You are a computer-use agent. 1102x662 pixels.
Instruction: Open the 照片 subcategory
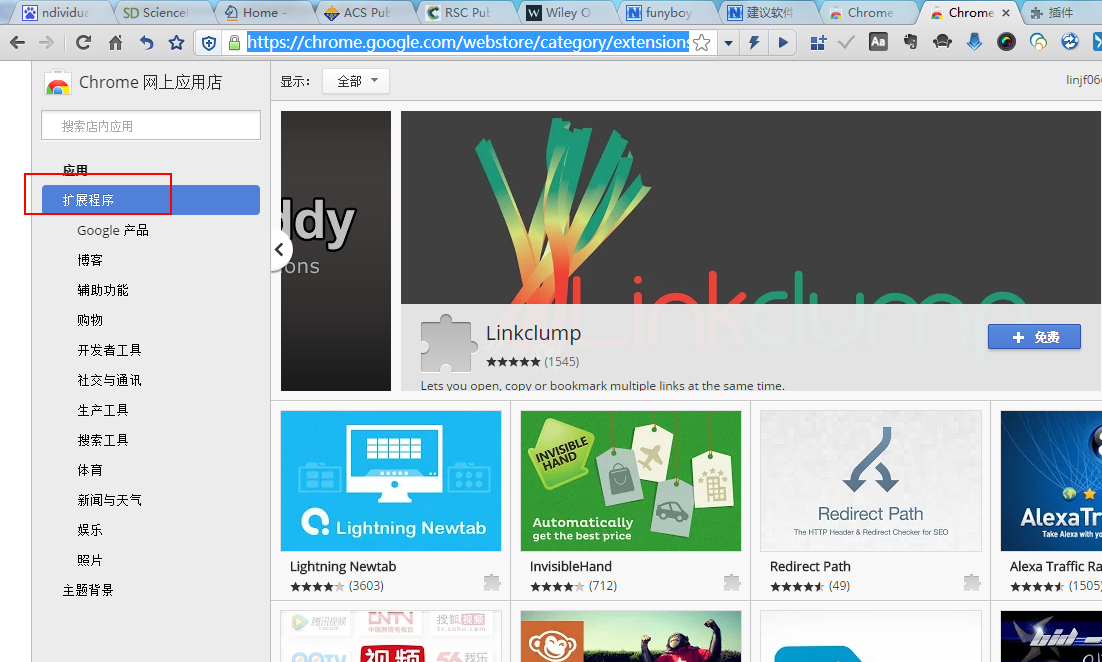tap(90, 560)
